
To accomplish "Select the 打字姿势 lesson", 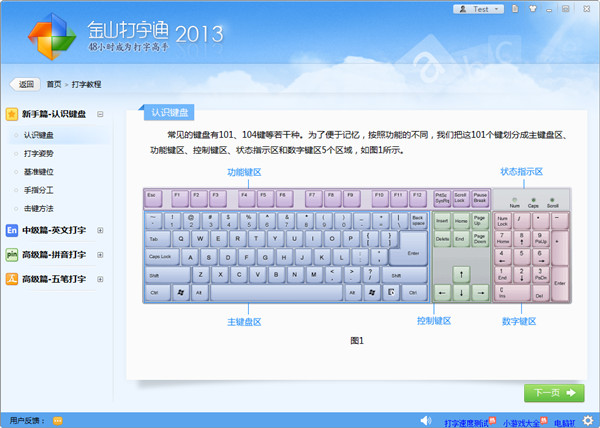I will tap(39, 153).
